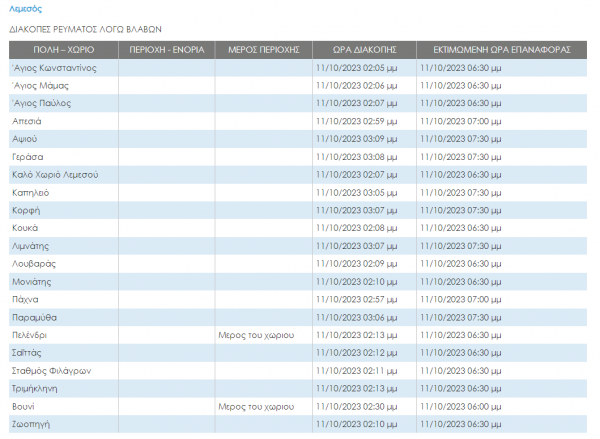Click outage time in the Λιμνάτης row
This screenshot has width=600, height=439.
pos(357,246)
